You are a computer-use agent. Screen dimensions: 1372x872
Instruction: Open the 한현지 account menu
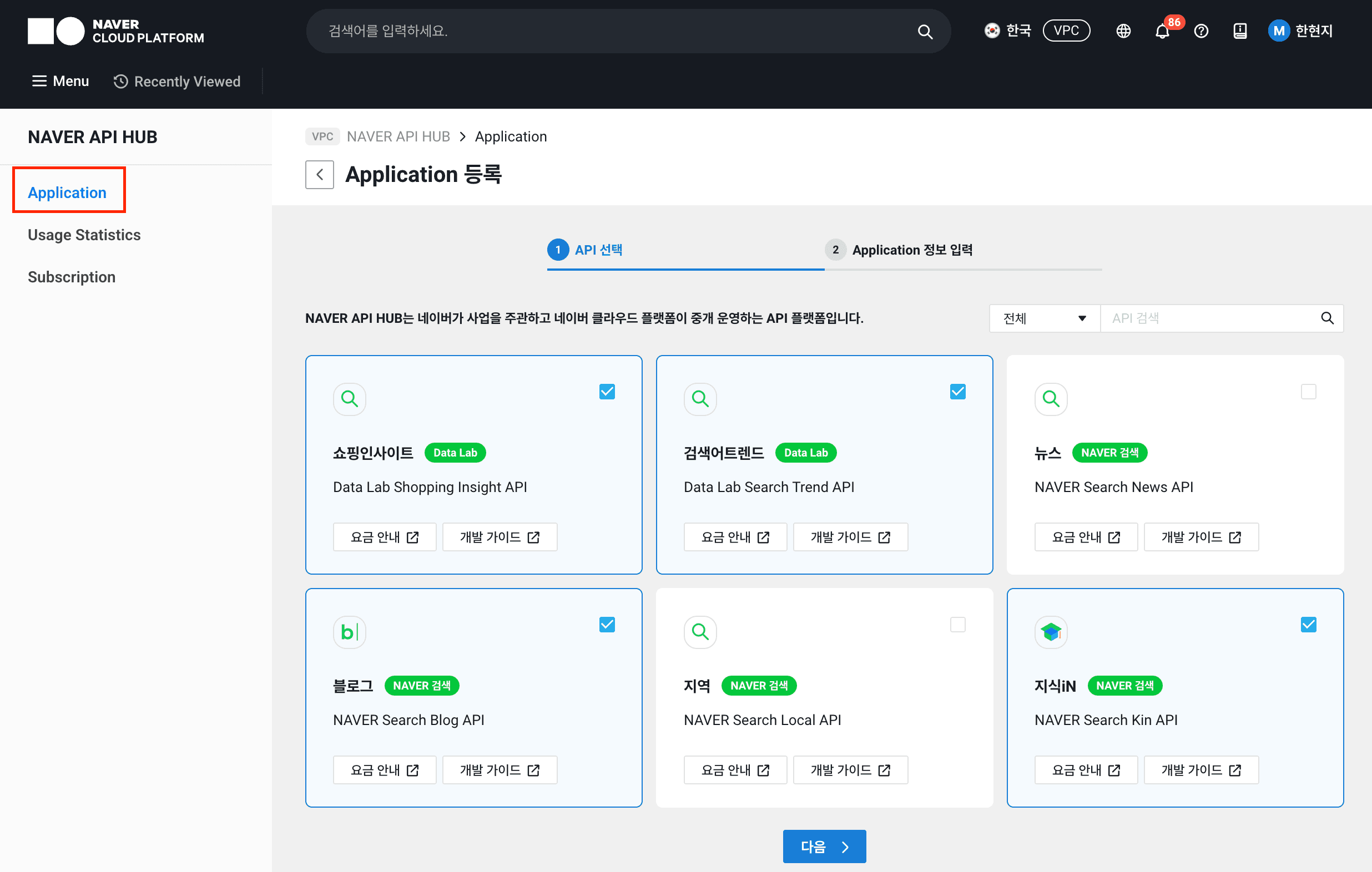click(1301, 31)
